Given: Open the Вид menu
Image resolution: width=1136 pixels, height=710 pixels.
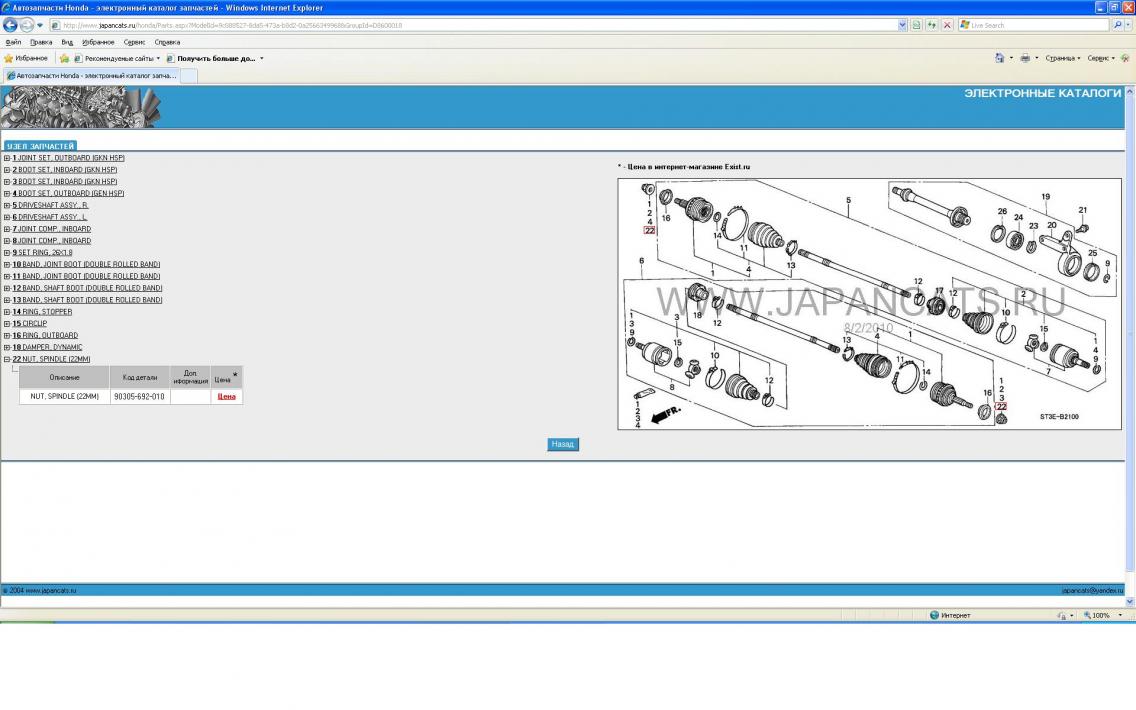Looking at the screenshot, I should click(67, 42).
